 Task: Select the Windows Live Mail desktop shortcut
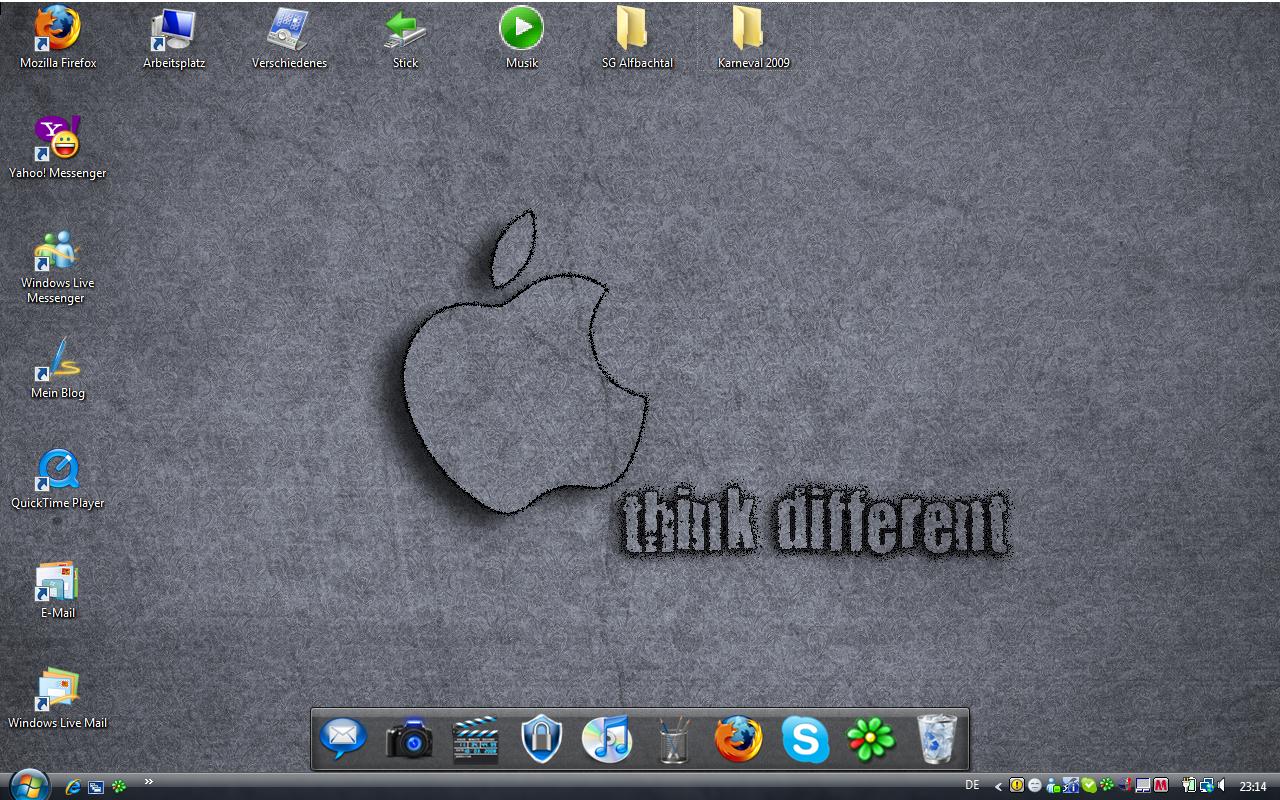[x=58, y=699]
